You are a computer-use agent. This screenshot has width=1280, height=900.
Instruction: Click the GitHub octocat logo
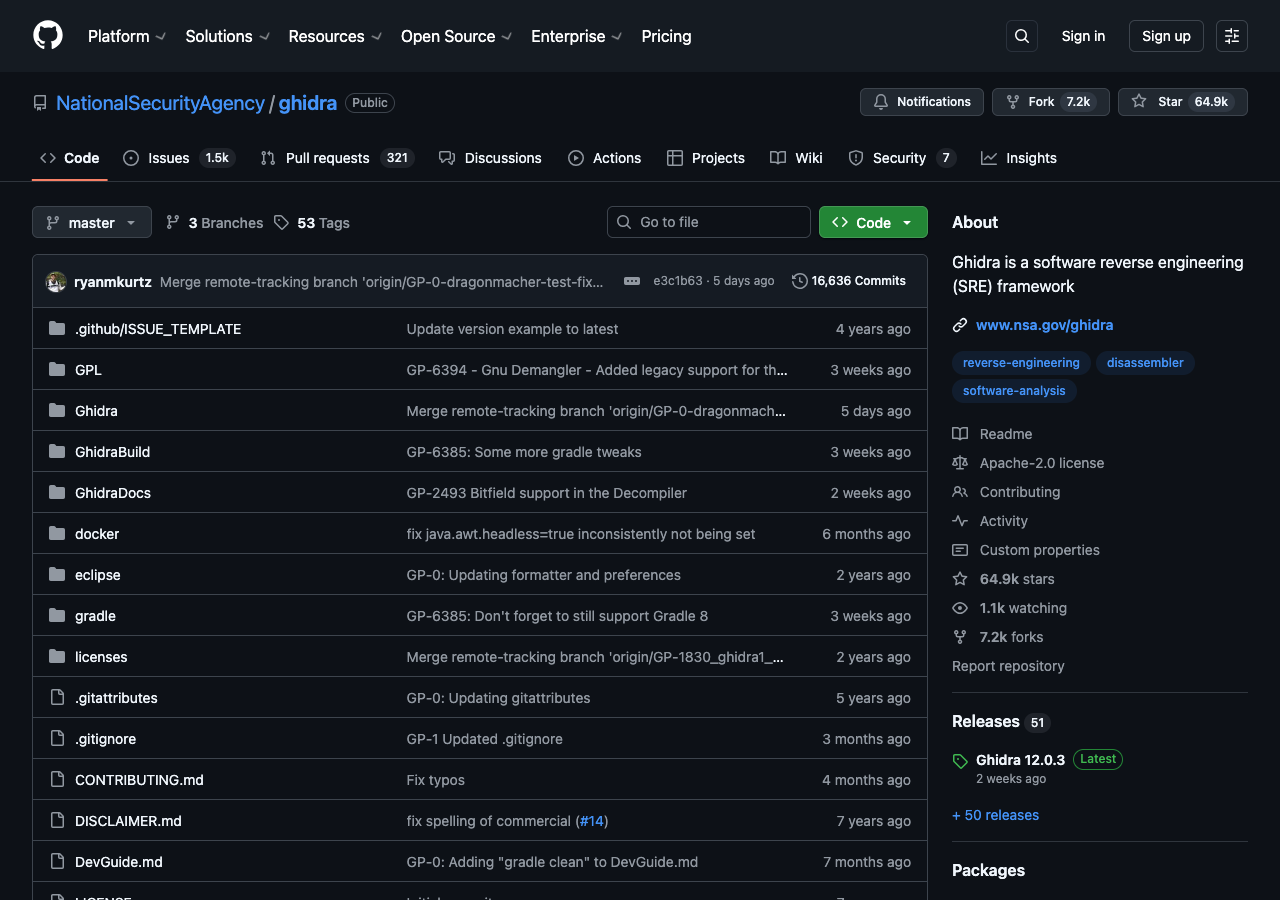coord(47,36)
